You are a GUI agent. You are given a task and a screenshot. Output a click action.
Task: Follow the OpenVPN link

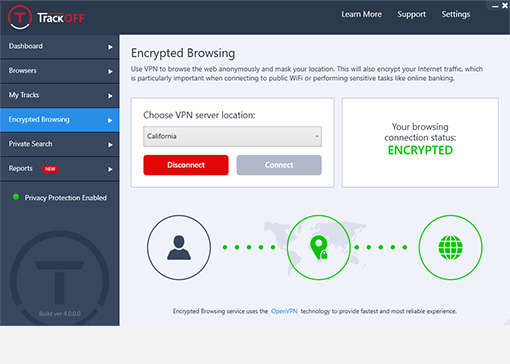click(x=284, y=311)
